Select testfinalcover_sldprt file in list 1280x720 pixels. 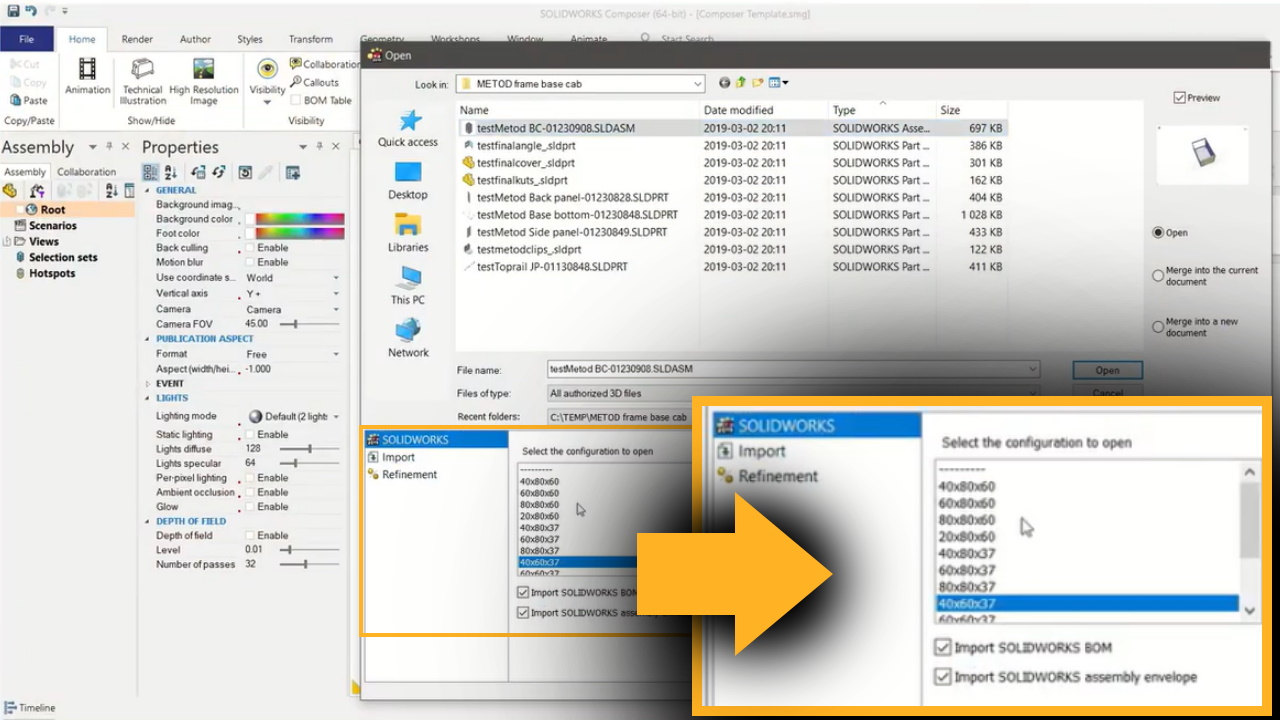(526, 163)
